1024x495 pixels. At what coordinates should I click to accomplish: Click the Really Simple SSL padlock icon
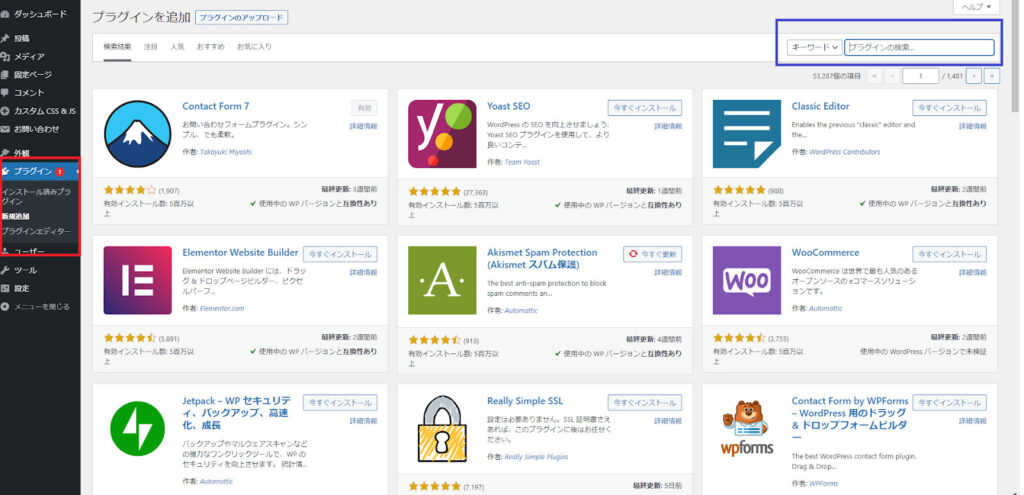(x=442, y=427)
